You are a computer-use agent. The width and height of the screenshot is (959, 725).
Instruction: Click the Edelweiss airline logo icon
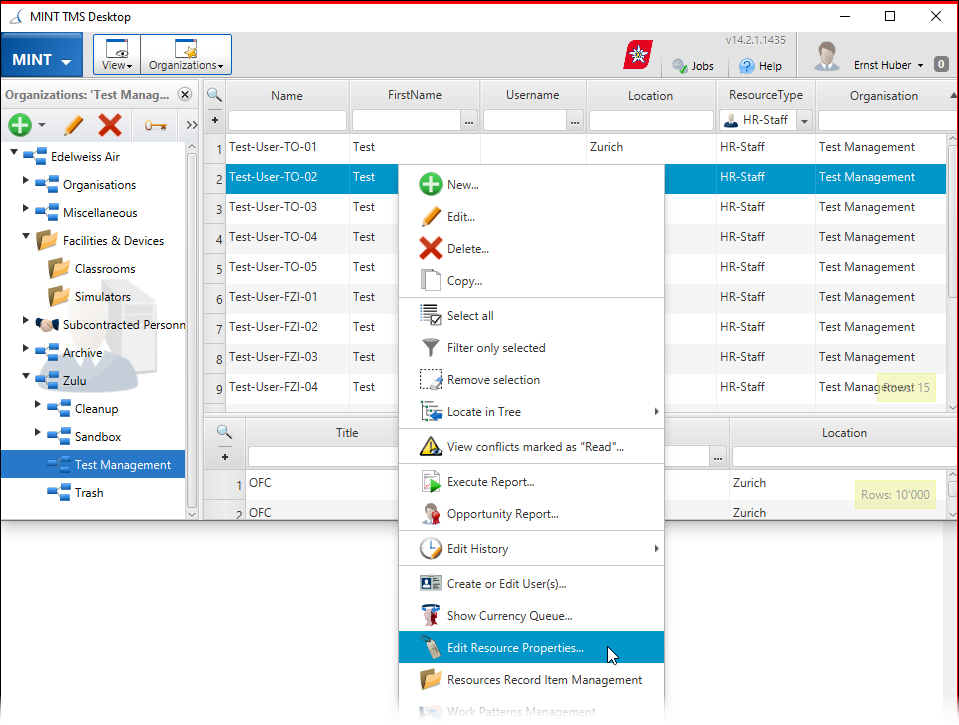tap(638, 54)
